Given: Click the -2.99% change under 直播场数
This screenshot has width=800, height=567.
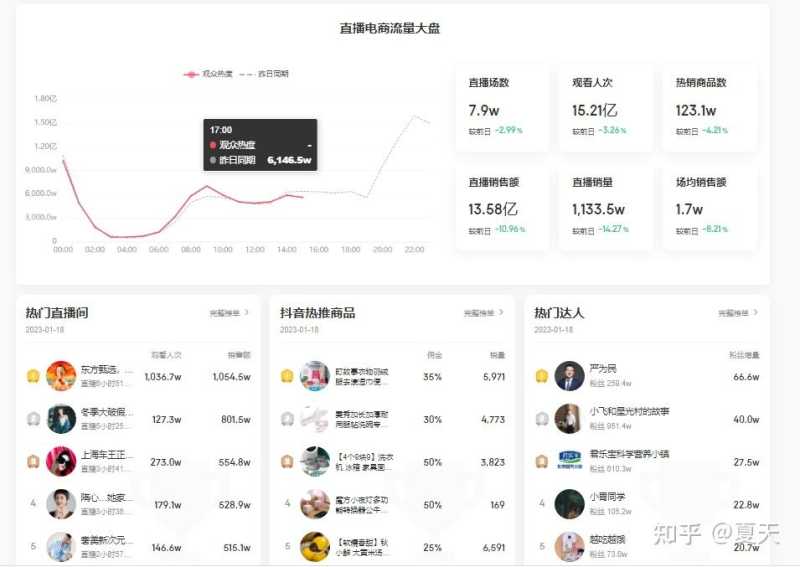Looking at the screenshot, I should click(509, 131).
